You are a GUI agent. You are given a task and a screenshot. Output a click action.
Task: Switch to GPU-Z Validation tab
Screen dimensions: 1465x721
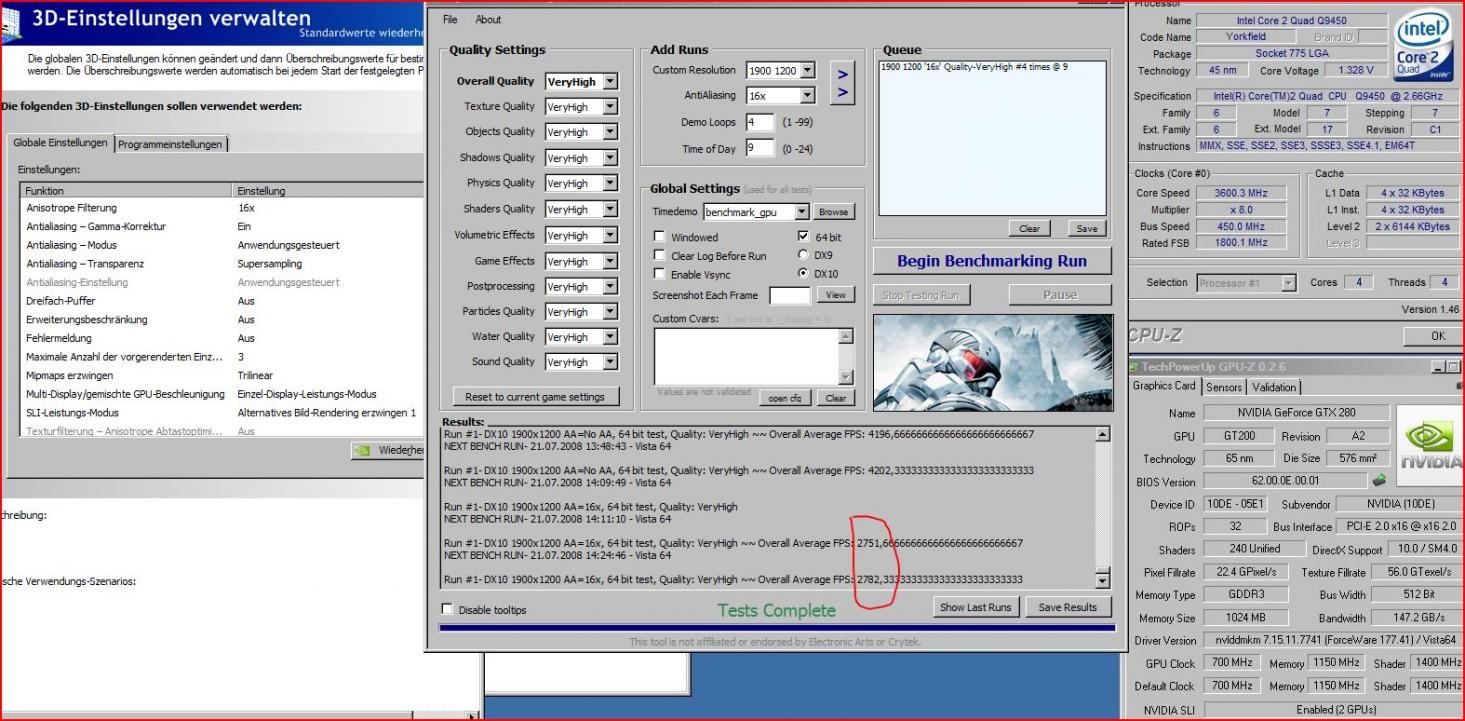(x=1274, y=387)
